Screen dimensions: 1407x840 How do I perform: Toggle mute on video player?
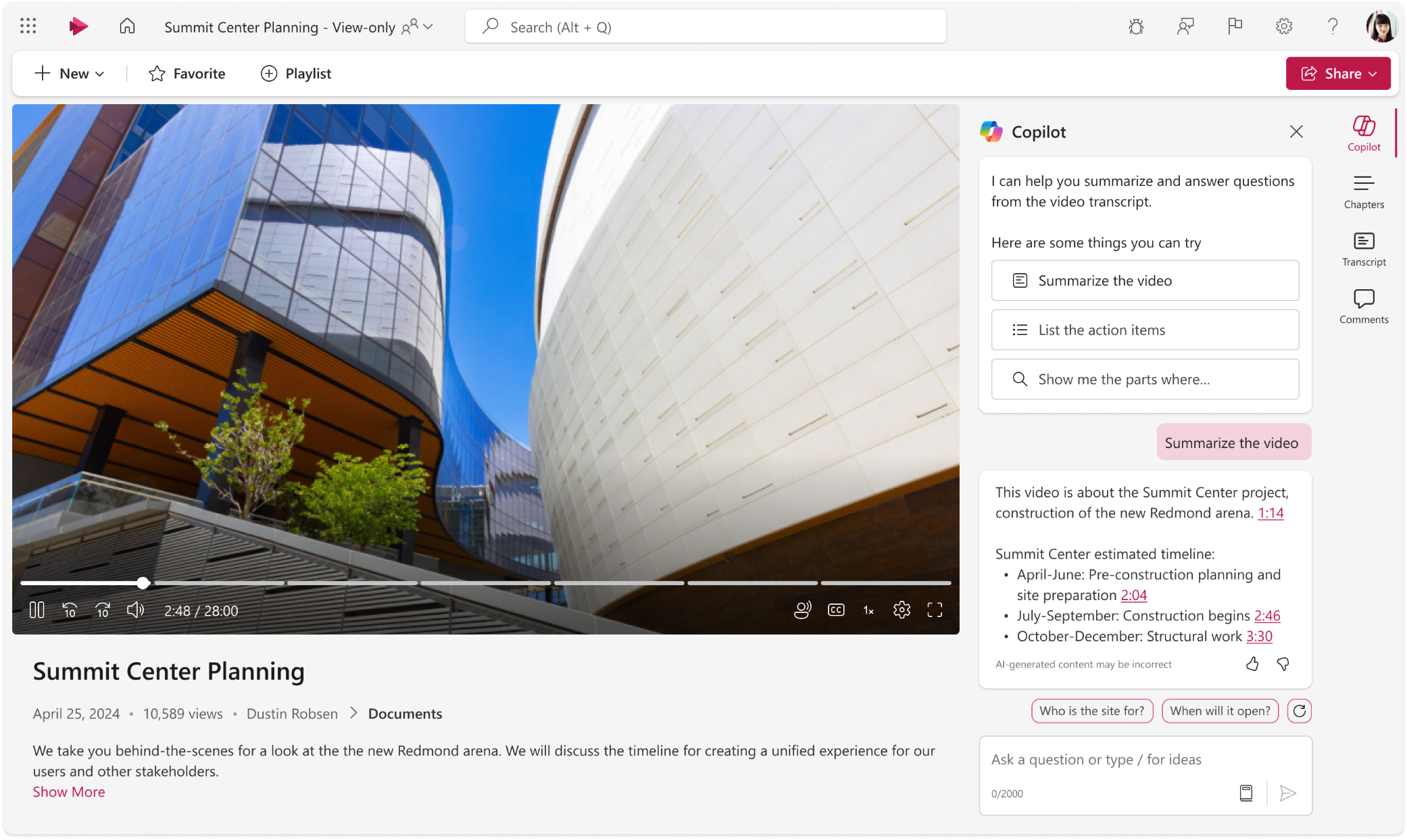(136, 609)
